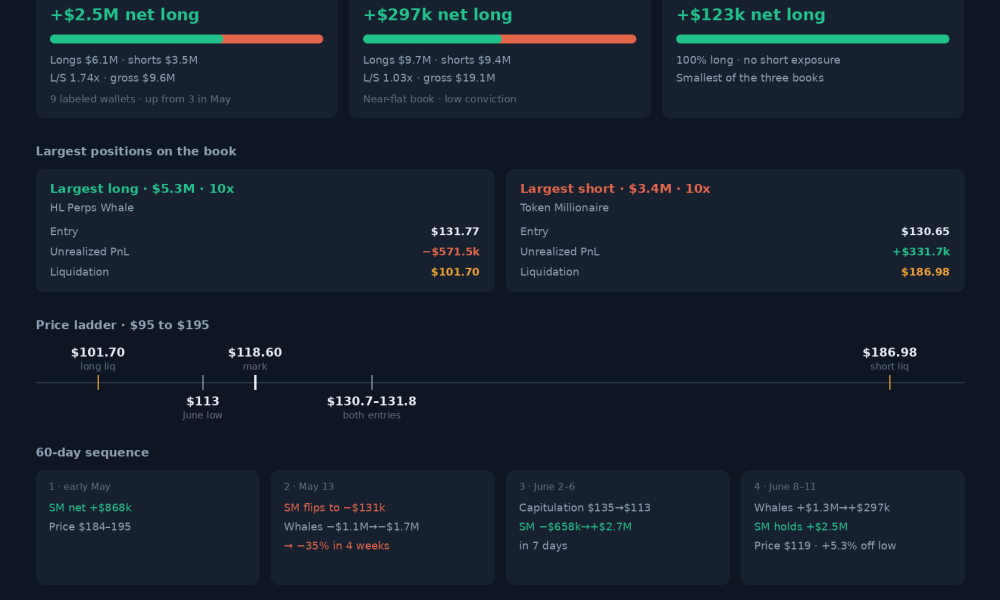Click 'SM holds +$2.5M' text

pos(801,527)
